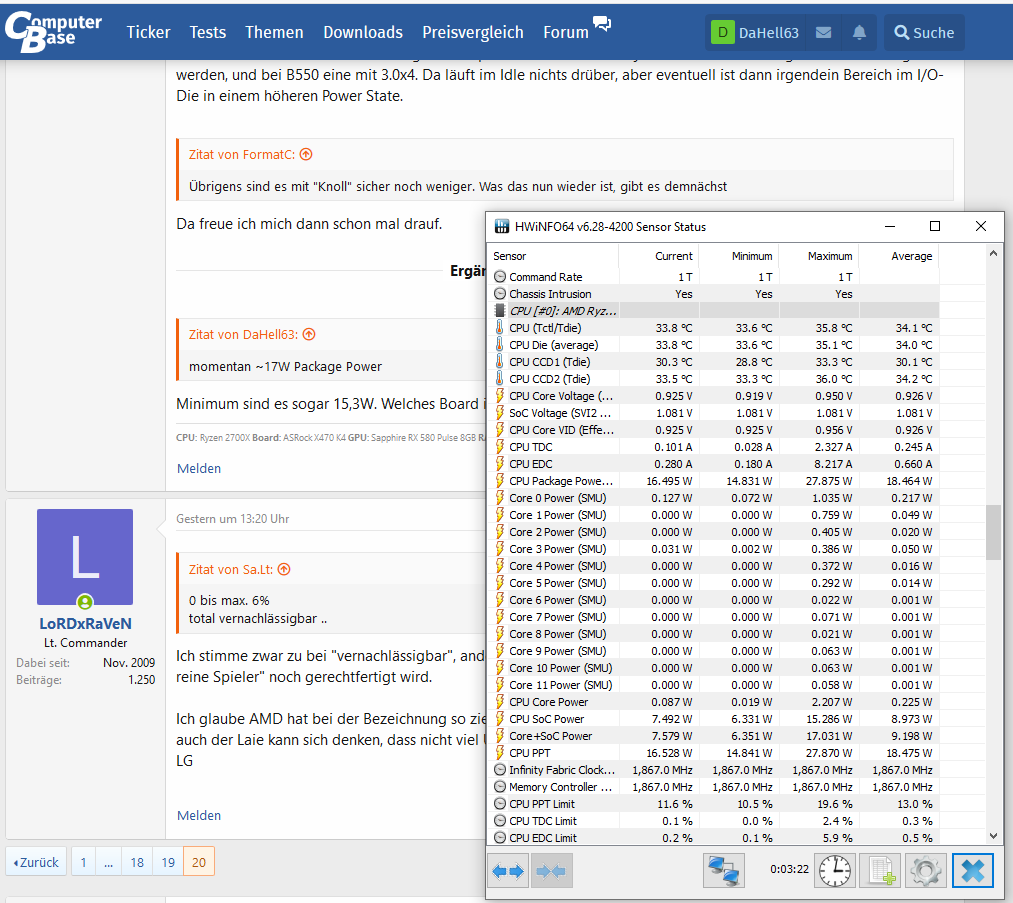Click Melden under LoRDxRaVeN's post
This screenshot has width=1013, height=903.
click(x=199, y=815)
